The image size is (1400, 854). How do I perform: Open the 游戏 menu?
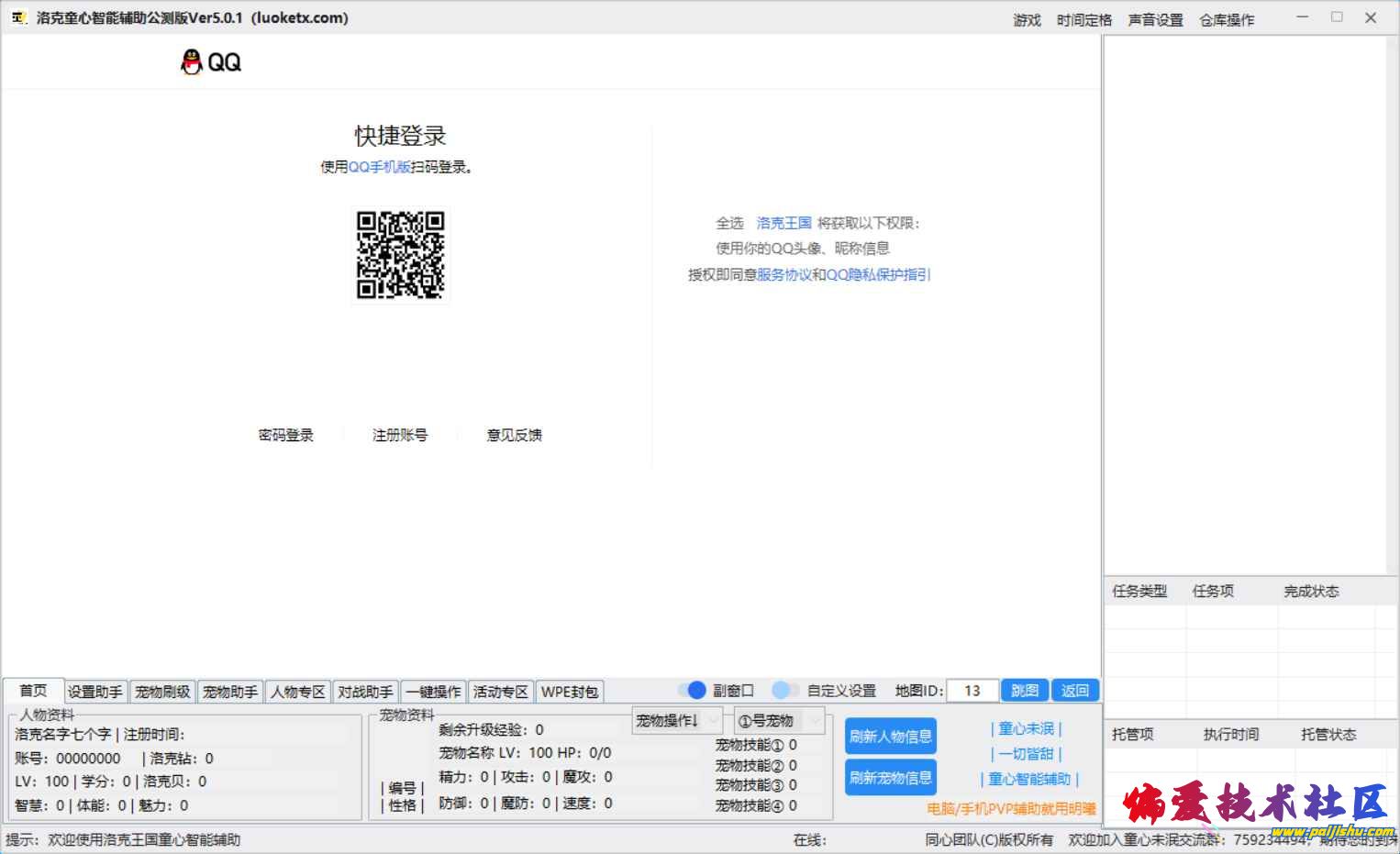coord(1027,19)
